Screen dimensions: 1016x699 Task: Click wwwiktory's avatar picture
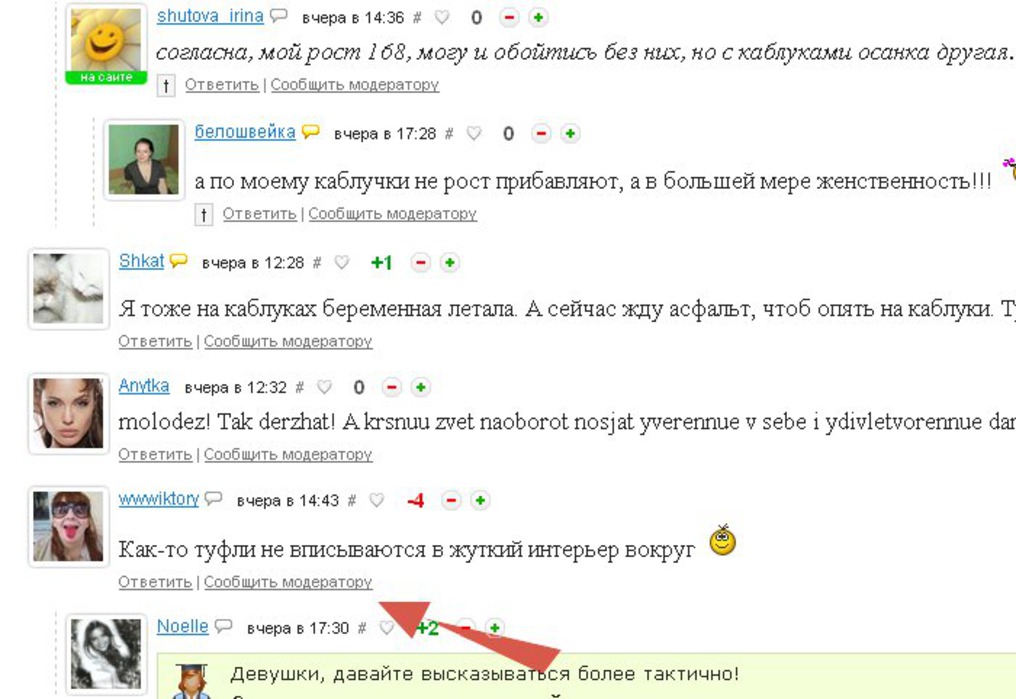(68, 527)
